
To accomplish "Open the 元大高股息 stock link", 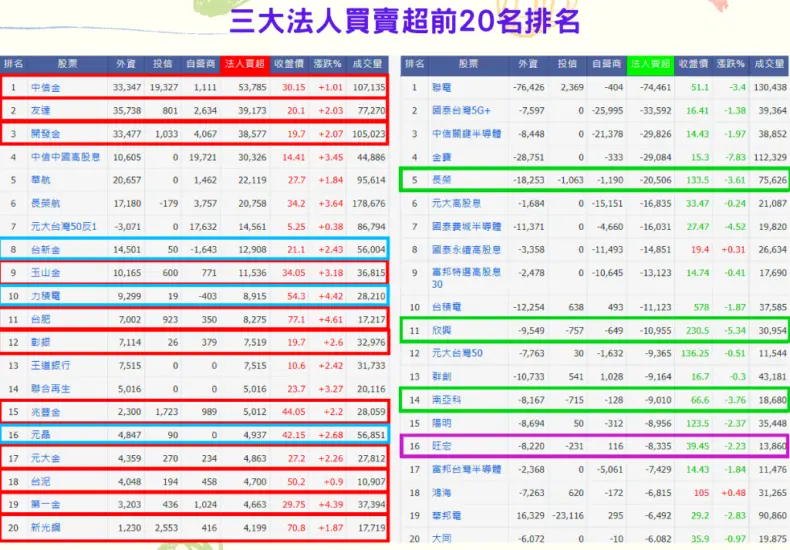I will (x=456, y=203).
